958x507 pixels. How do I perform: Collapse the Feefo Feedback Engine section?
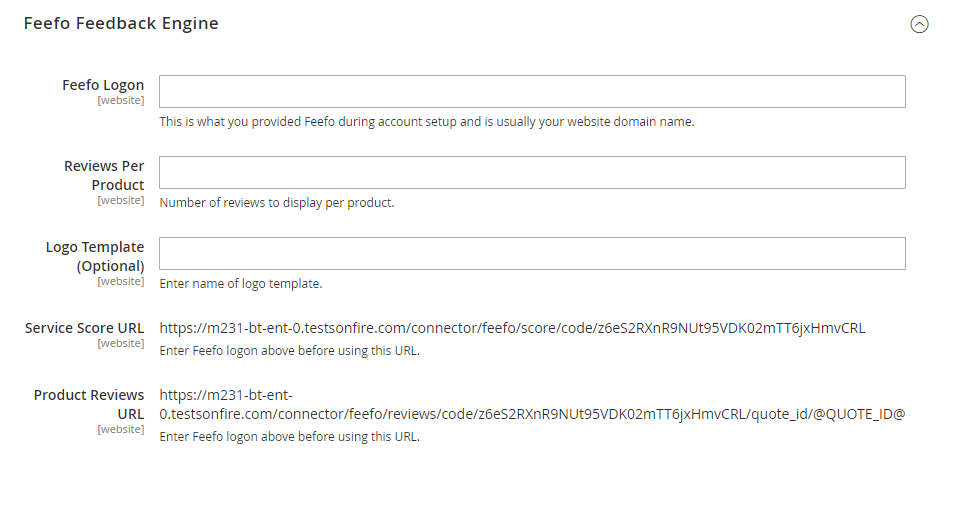point(919,24)
